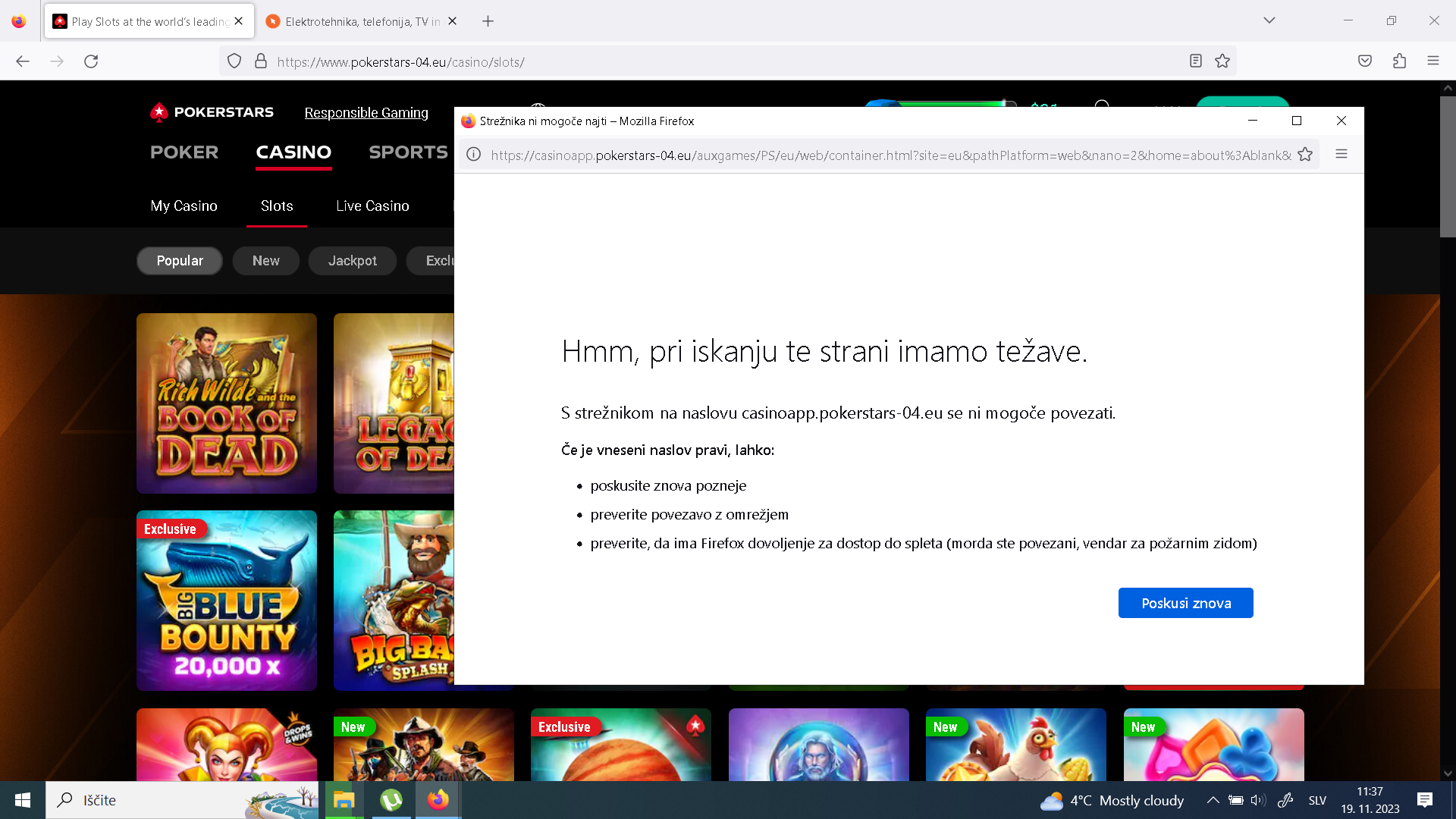Open the Legacy of Dead game thumbnail
Viewport: 1456px width, 819px height.
(x=394, y=403)
